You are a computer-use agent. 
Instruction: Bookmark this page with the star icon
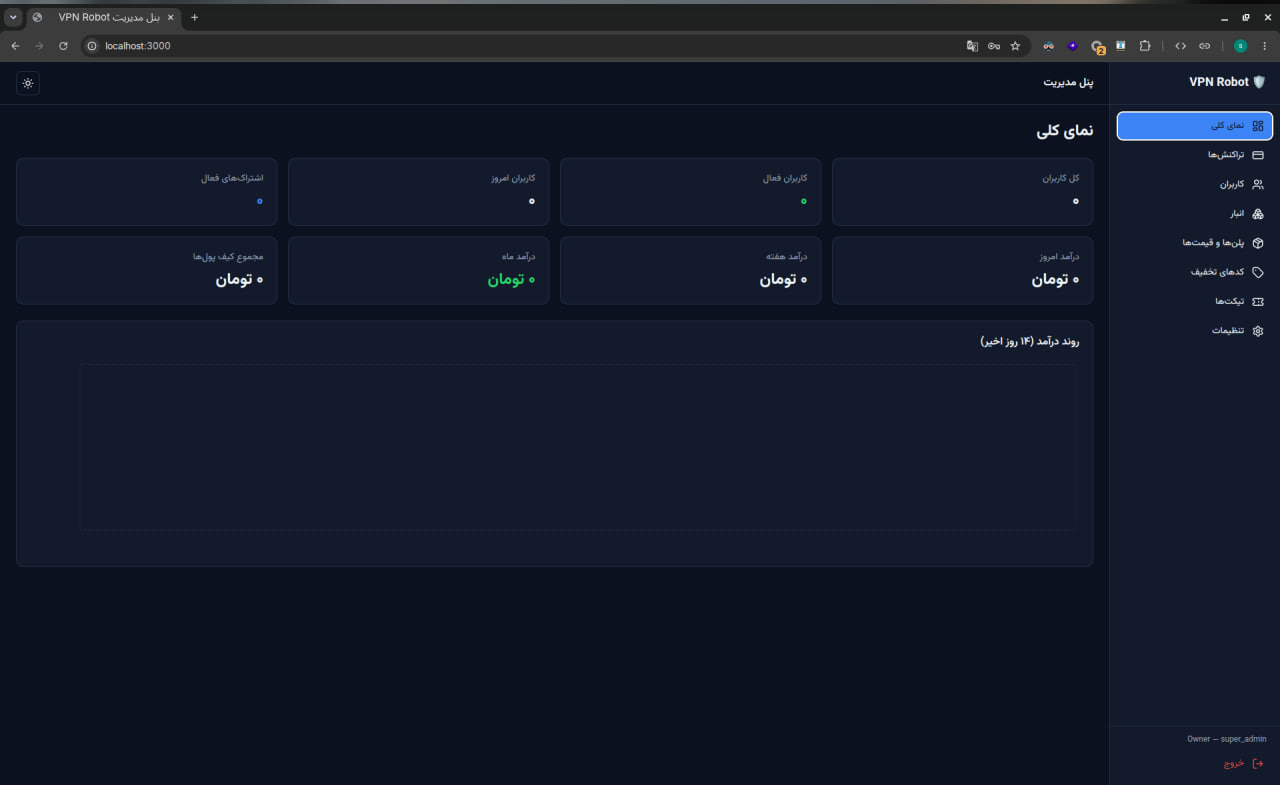[1015, 46]
